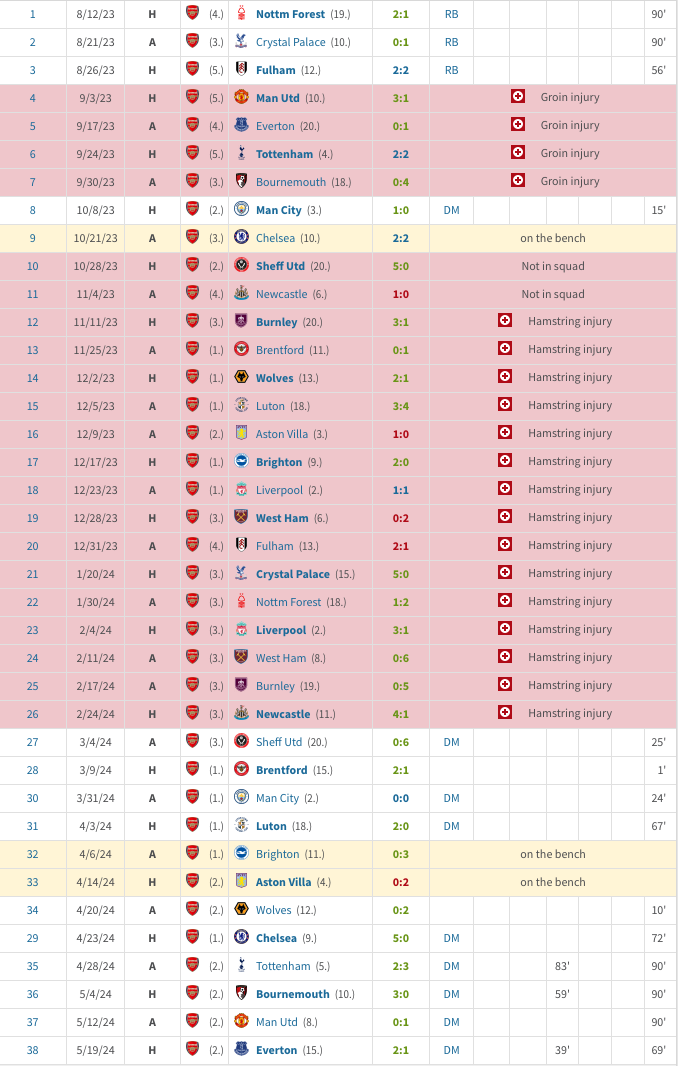
Task: Click the Crystal Palace crest in matchday 2
Action: 241,41
